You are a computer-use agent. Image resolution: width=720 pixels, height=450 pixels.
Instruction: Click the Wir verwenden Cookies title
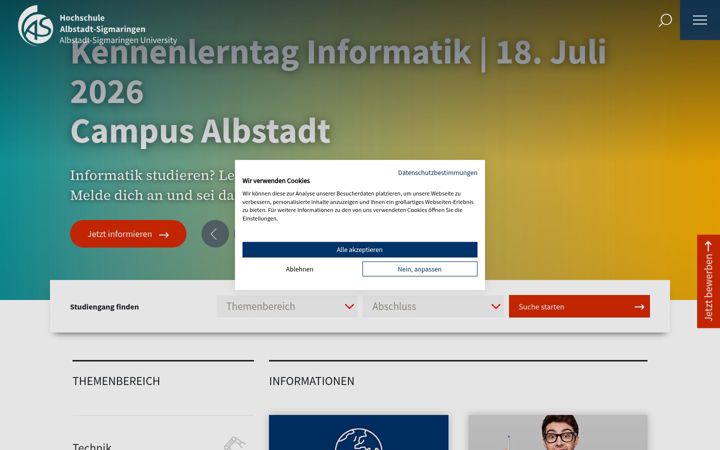pos(276,181)
